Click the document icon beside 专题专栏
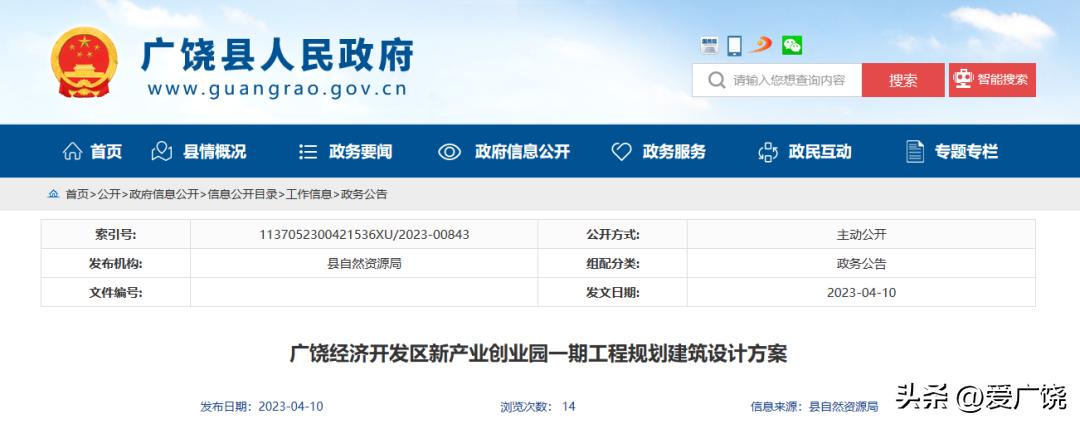This screenshot has height=424, width=1080. (x=915, y=151)
